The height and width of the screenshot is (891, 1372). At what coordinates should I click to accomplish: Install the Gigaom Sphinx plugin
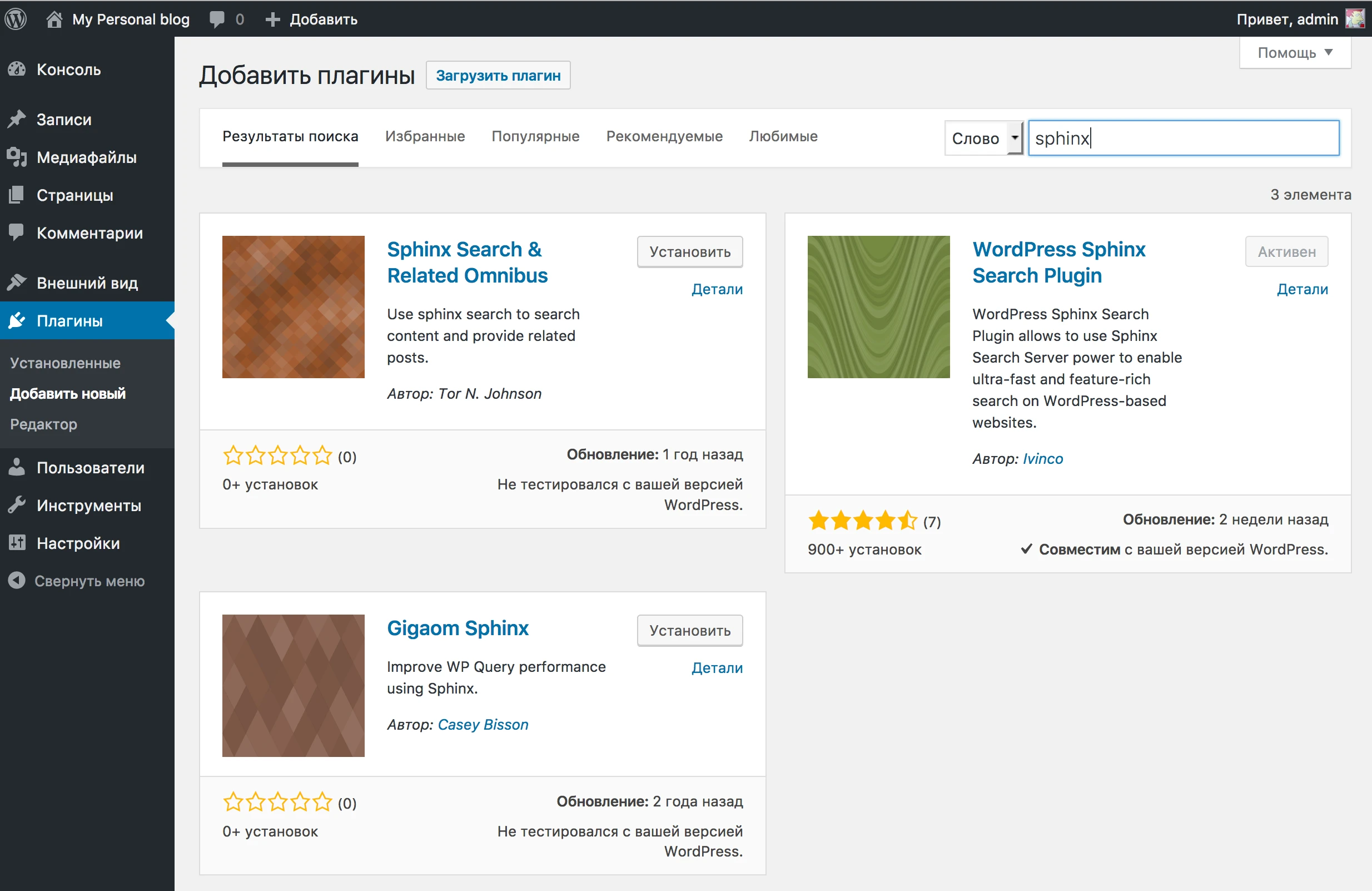pyautogui.click(x=689, y=630)
